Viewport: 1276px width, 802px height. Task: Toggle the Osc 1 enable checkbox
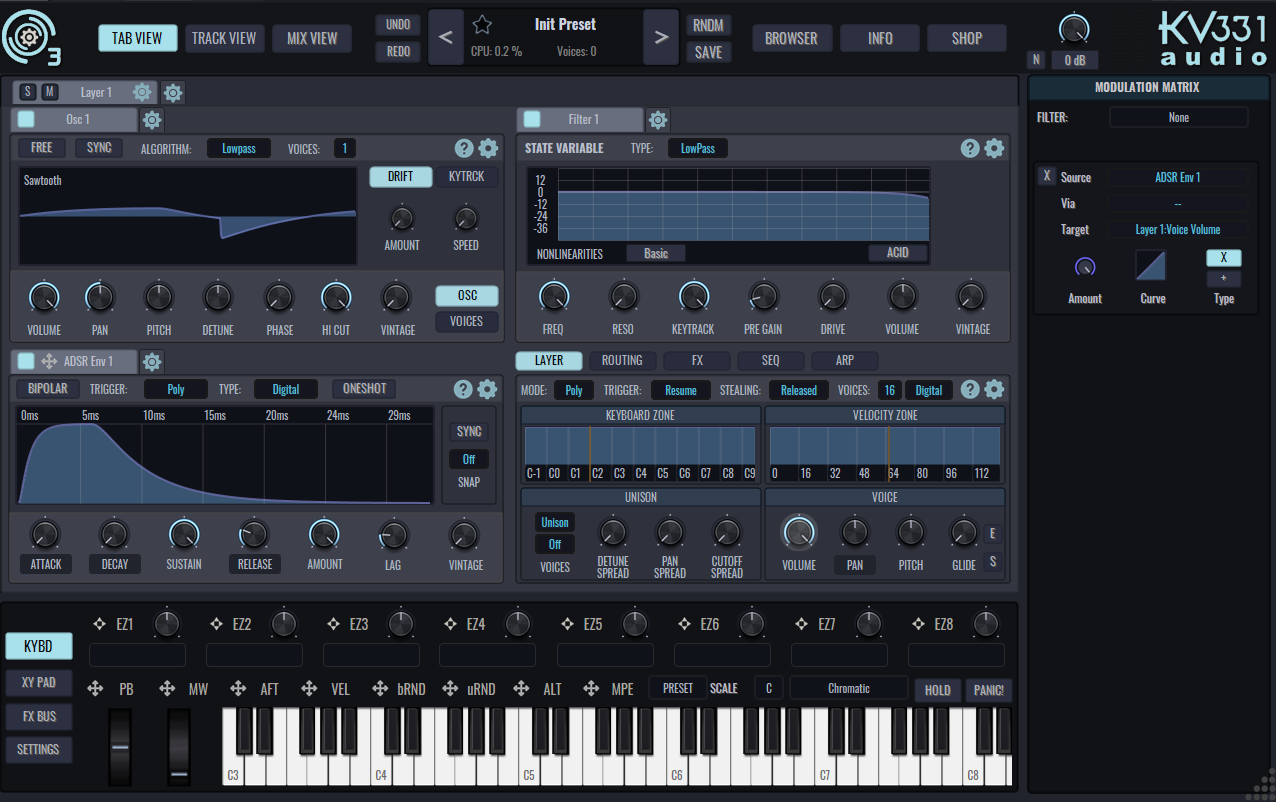click(27, 118)
